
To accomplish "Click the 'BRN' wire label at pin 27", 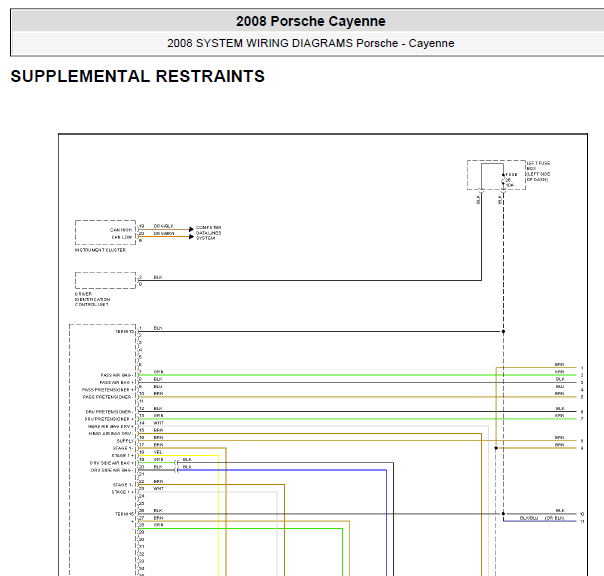I will pyautogui.click(x=158, y=518).
